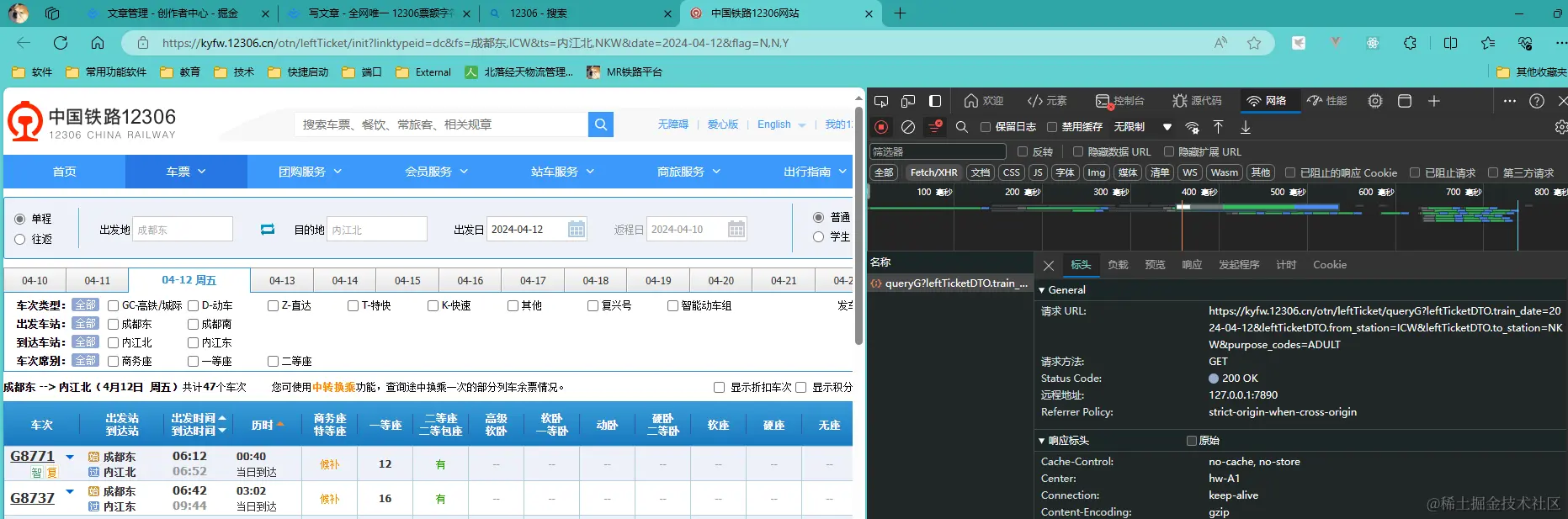Expand the 站车服务 navigation dropdown
The width and height of the screenshot is (1568, 519).
pyautogui.click(x=563, y=172)
